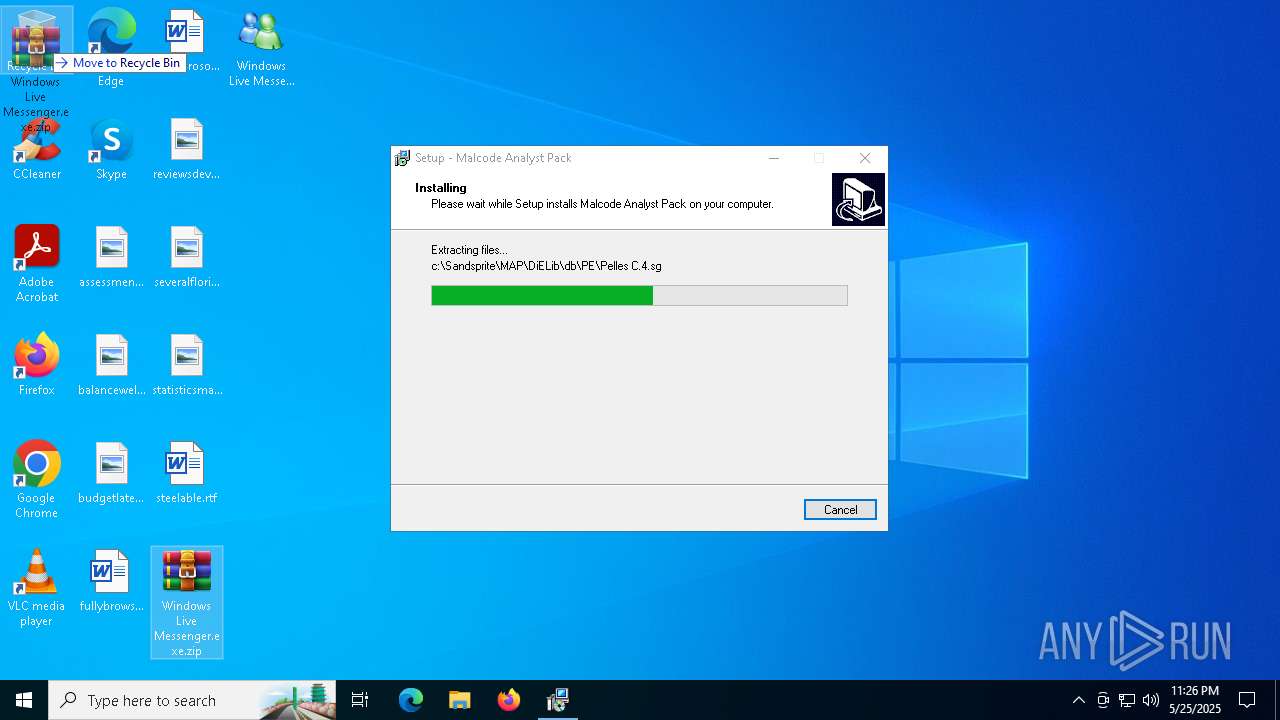
Task: Click the installer computer graphic in Setup header
Action: point(858,200)
